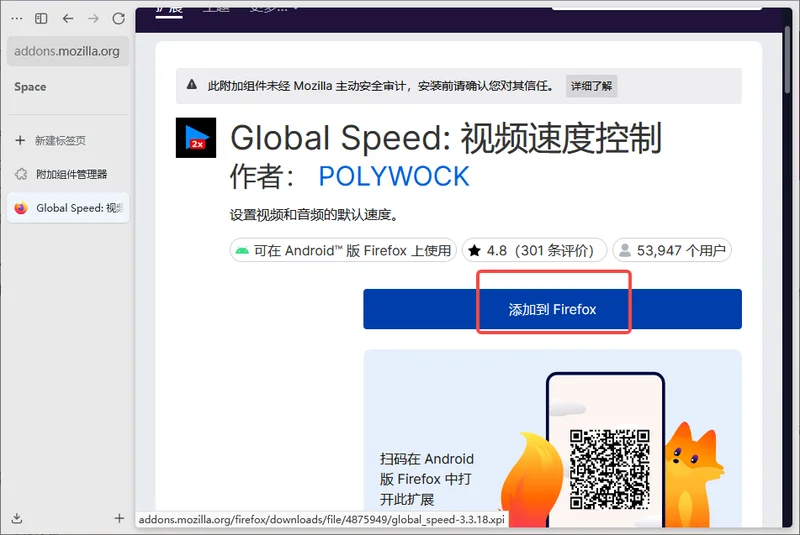800x535 pixels.
Task: Go back with the left arrow
Action: coord(68,19)
